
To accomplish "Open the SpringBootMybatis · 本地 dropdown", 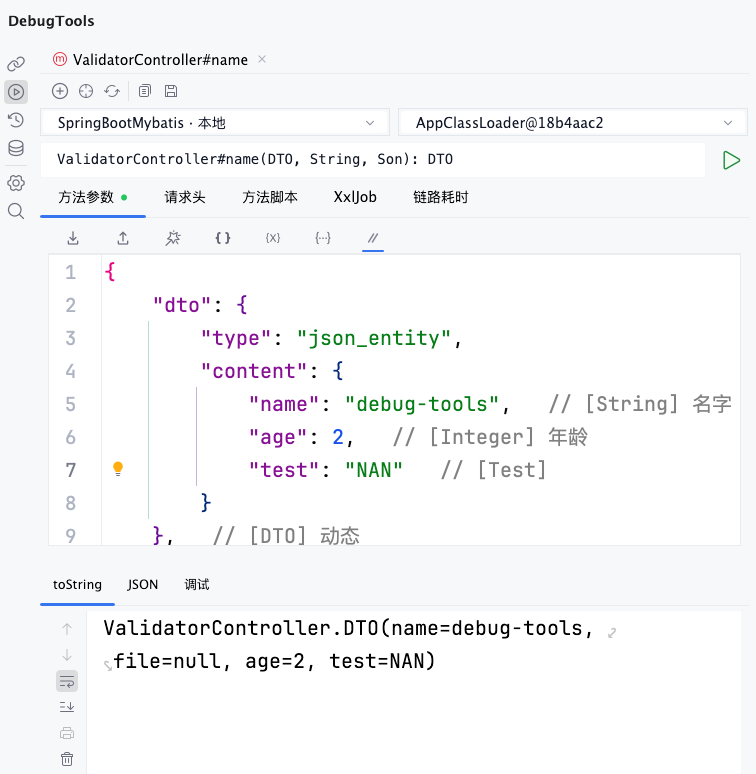I will pyautogui.click(x=215, y=122).
